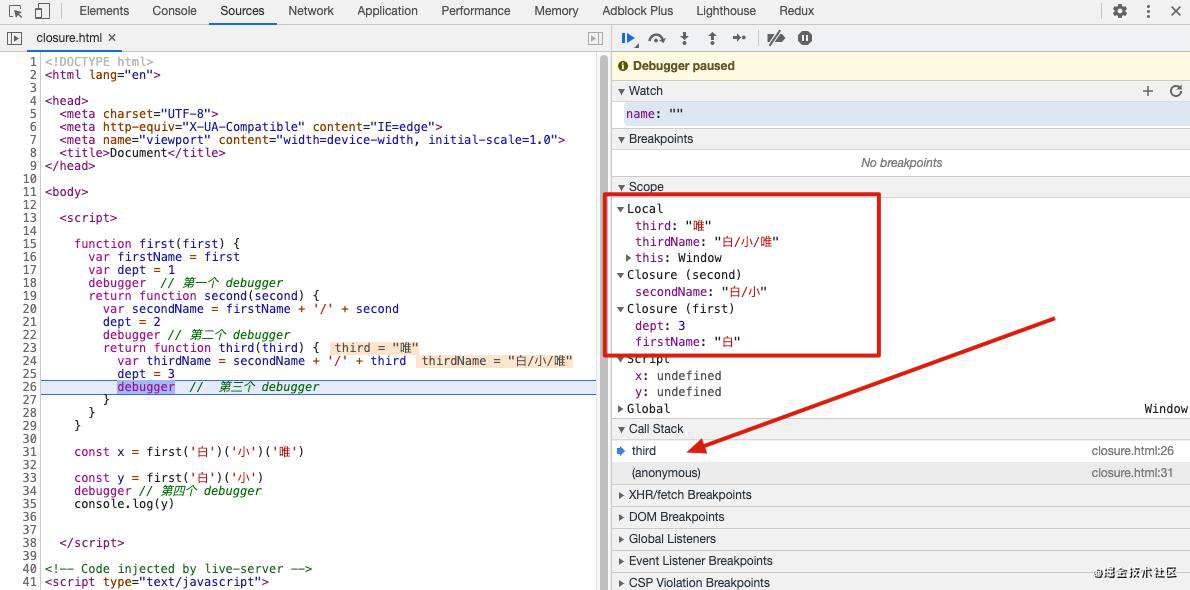Toggle pause on exceptions
The image size is (1190, 590).
pyautogui.click(x=805, y=38)
